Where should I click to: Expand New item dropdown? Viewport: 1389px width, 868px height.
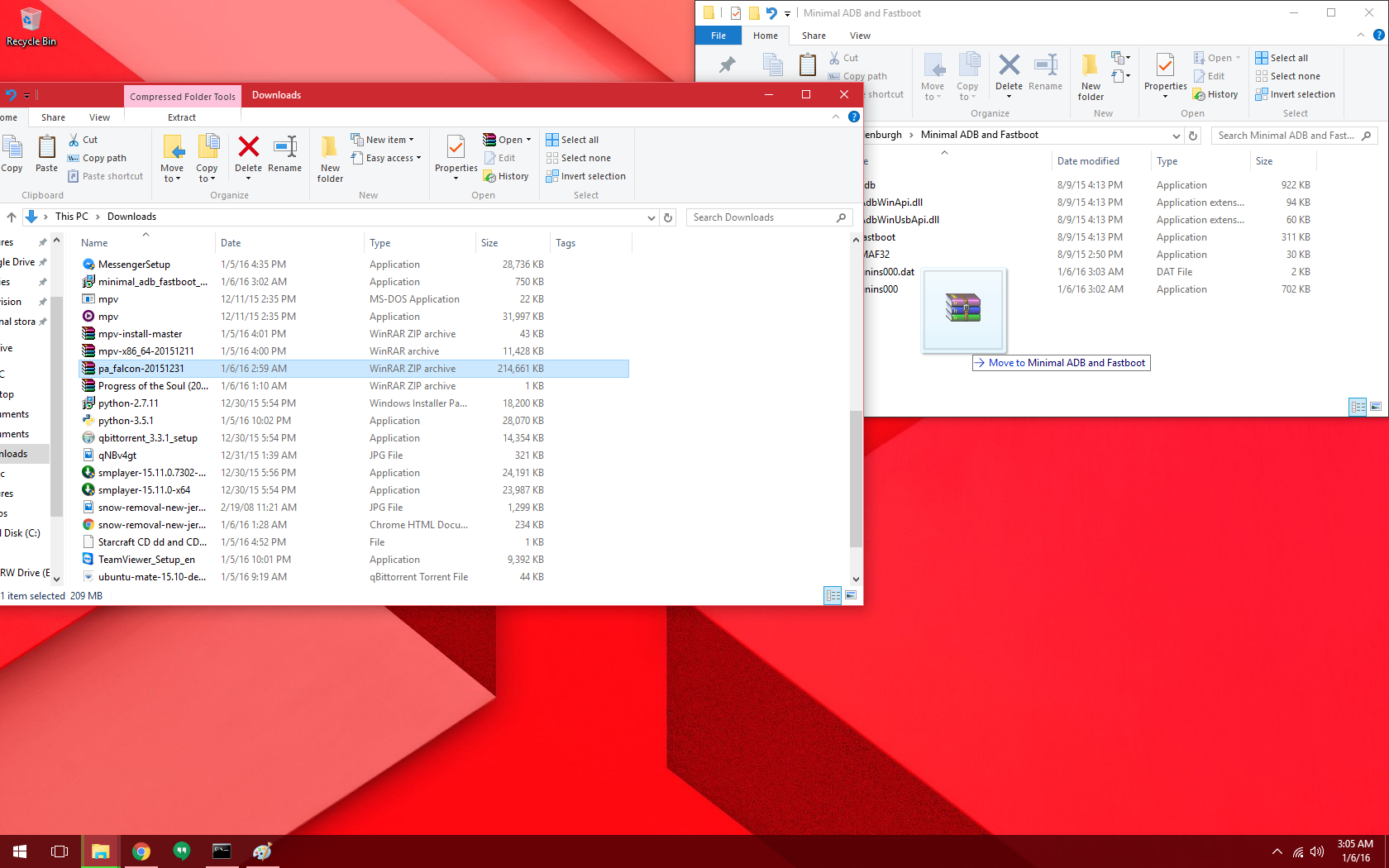411,140
